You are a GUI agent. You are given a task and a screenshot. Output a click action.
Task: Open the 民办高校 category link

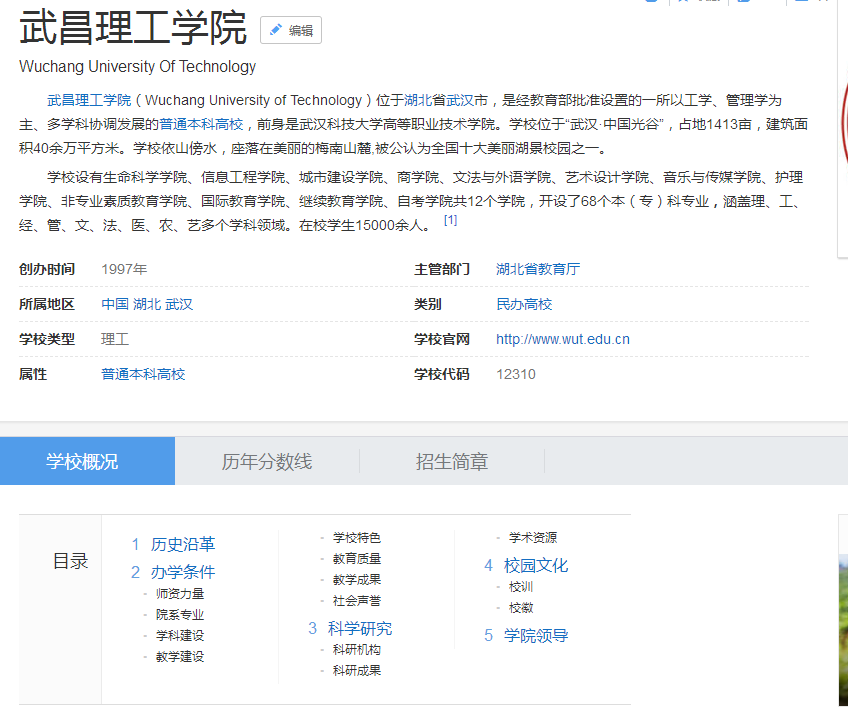[x=524, y=304]
